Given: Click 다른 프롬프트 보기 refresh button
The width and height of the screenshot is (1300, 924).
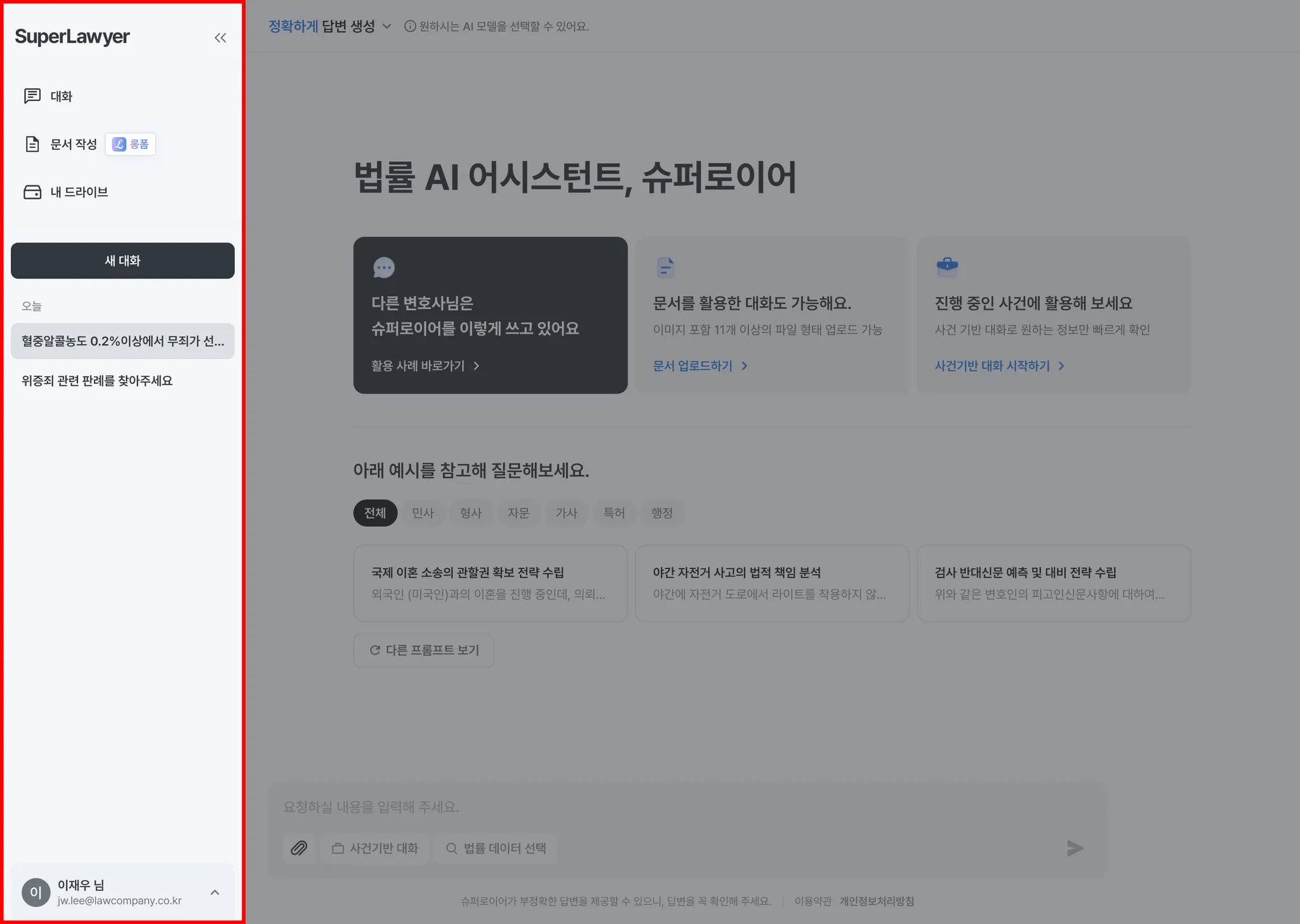Looking at the screenshot, I should 423,650.
